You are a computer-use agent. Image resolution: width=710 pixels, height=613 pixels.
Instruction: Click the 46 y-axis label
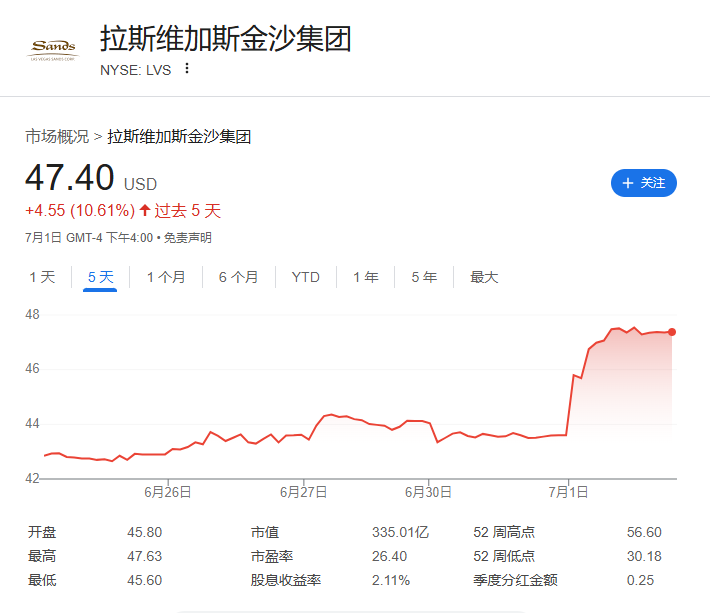[32, 369]
